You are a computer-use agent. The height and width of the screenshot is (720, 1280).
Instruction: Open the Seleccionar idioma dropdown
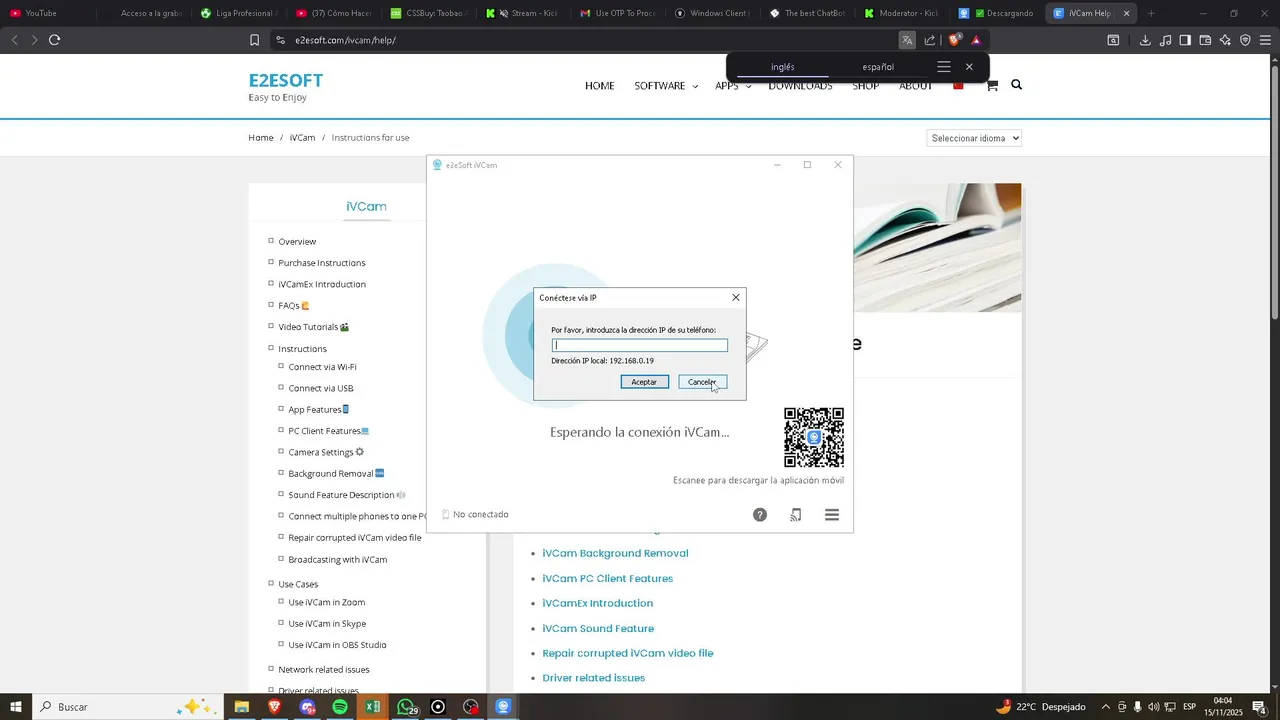pos(974,138)
